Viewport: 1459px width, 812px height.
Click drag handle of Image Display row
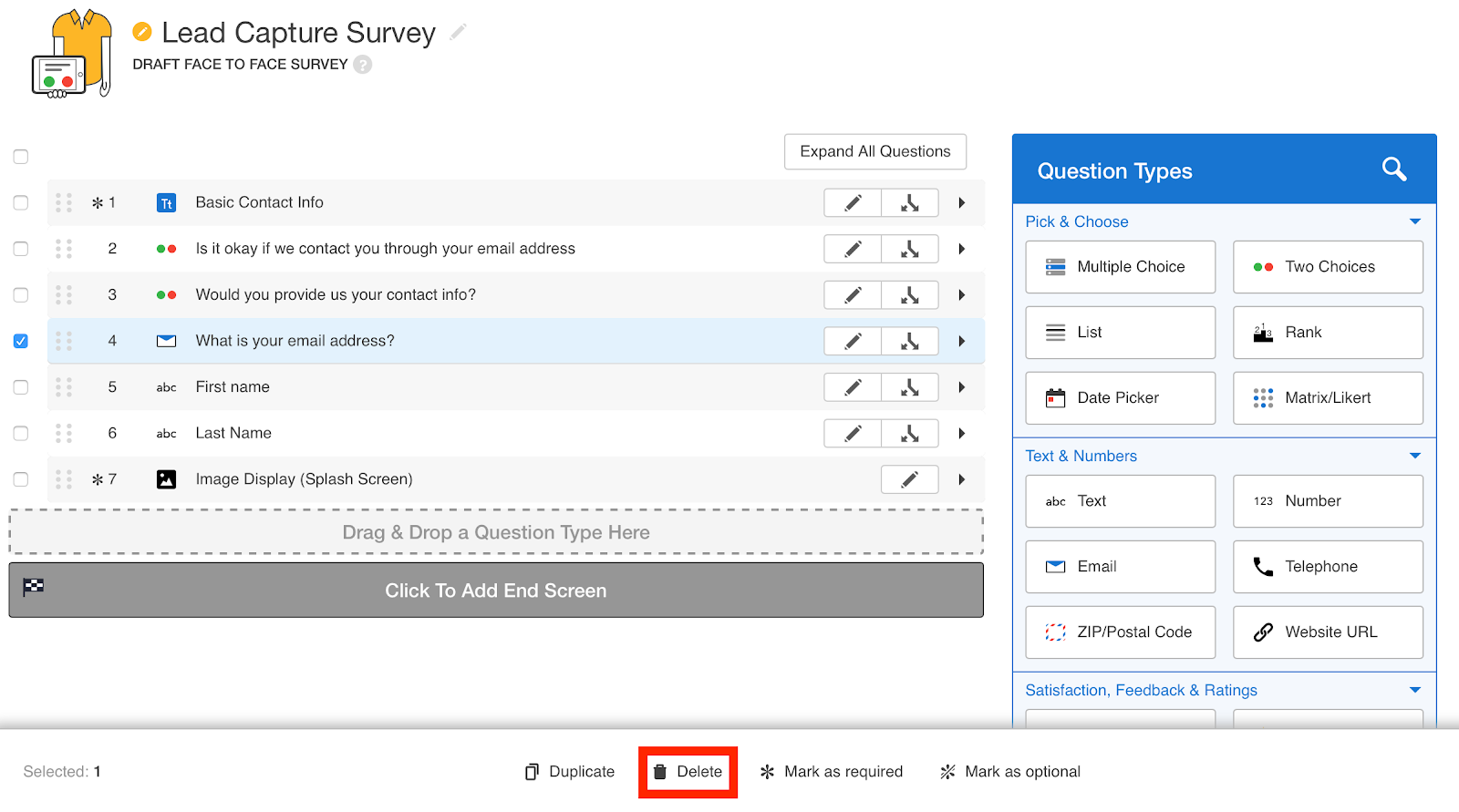tap(63, 479)
